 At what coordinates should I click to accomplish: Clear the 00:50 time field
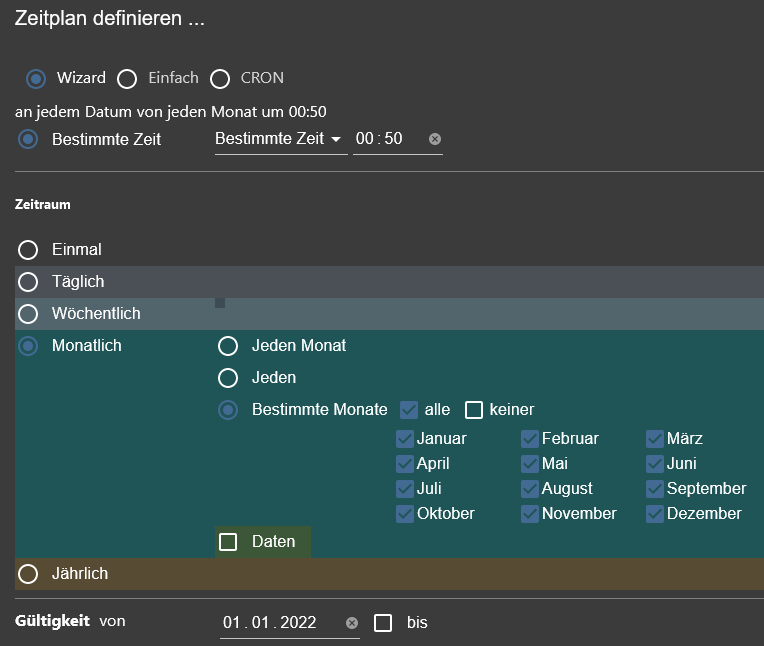(435, 139)
